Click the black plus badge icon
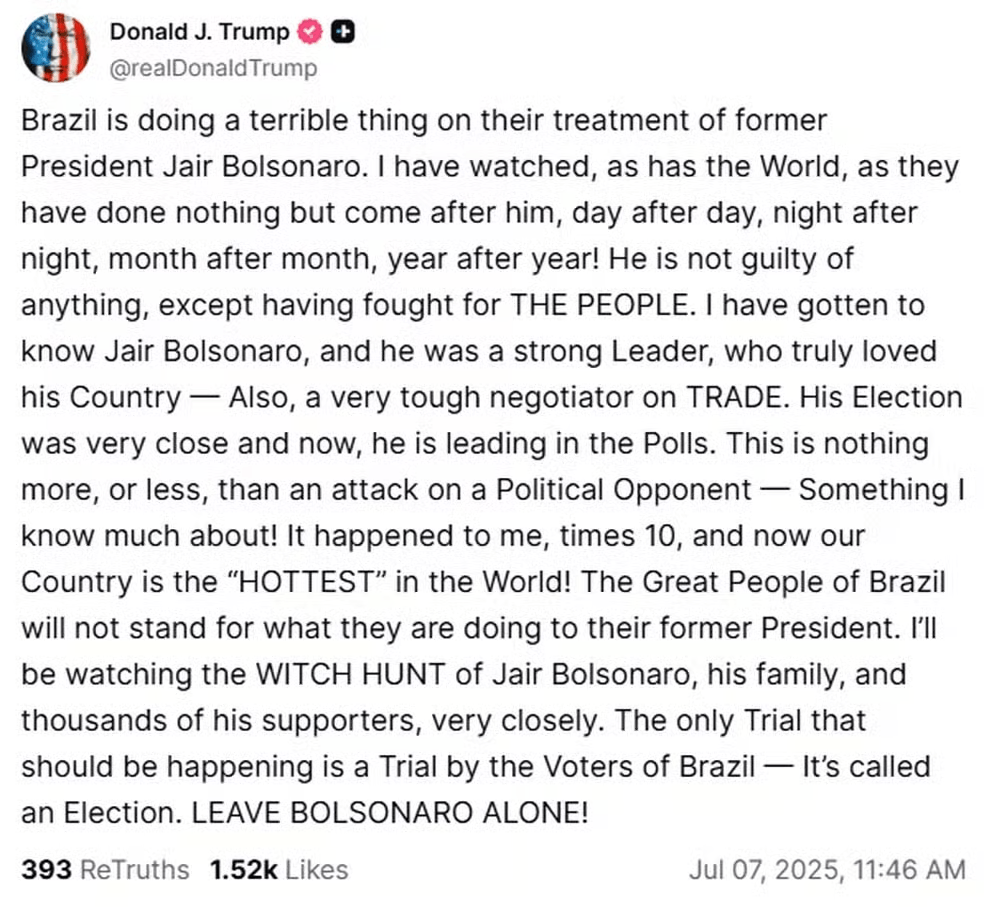 coord(343,32)
